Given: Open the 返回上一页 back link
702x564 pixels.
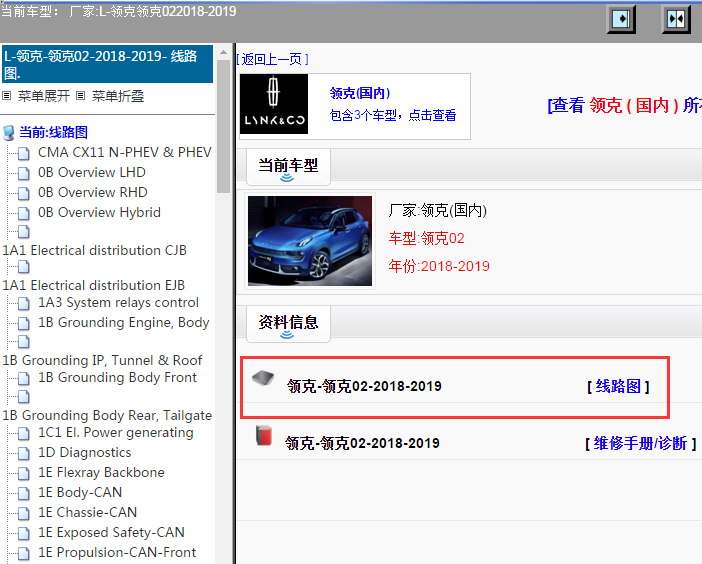Looking at the screenshot, I should [273, 59].
